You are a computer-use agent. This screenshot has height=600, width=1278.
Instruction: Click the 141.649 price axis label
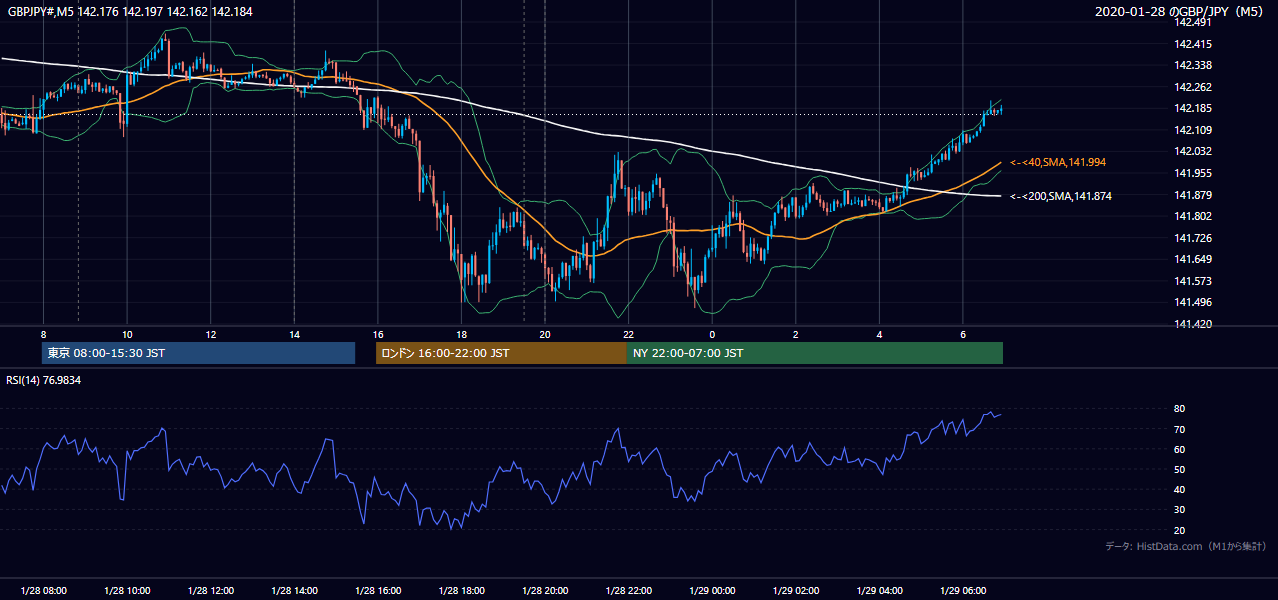click(1192, 259)
